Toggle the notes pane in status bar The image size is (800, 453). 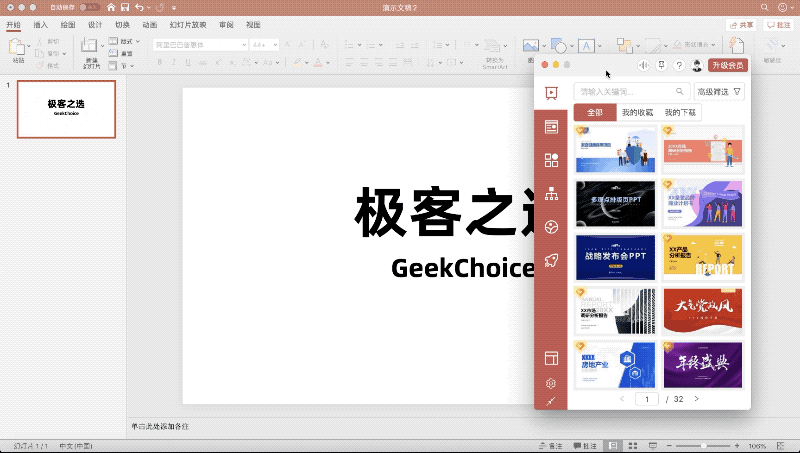point(551,445)
